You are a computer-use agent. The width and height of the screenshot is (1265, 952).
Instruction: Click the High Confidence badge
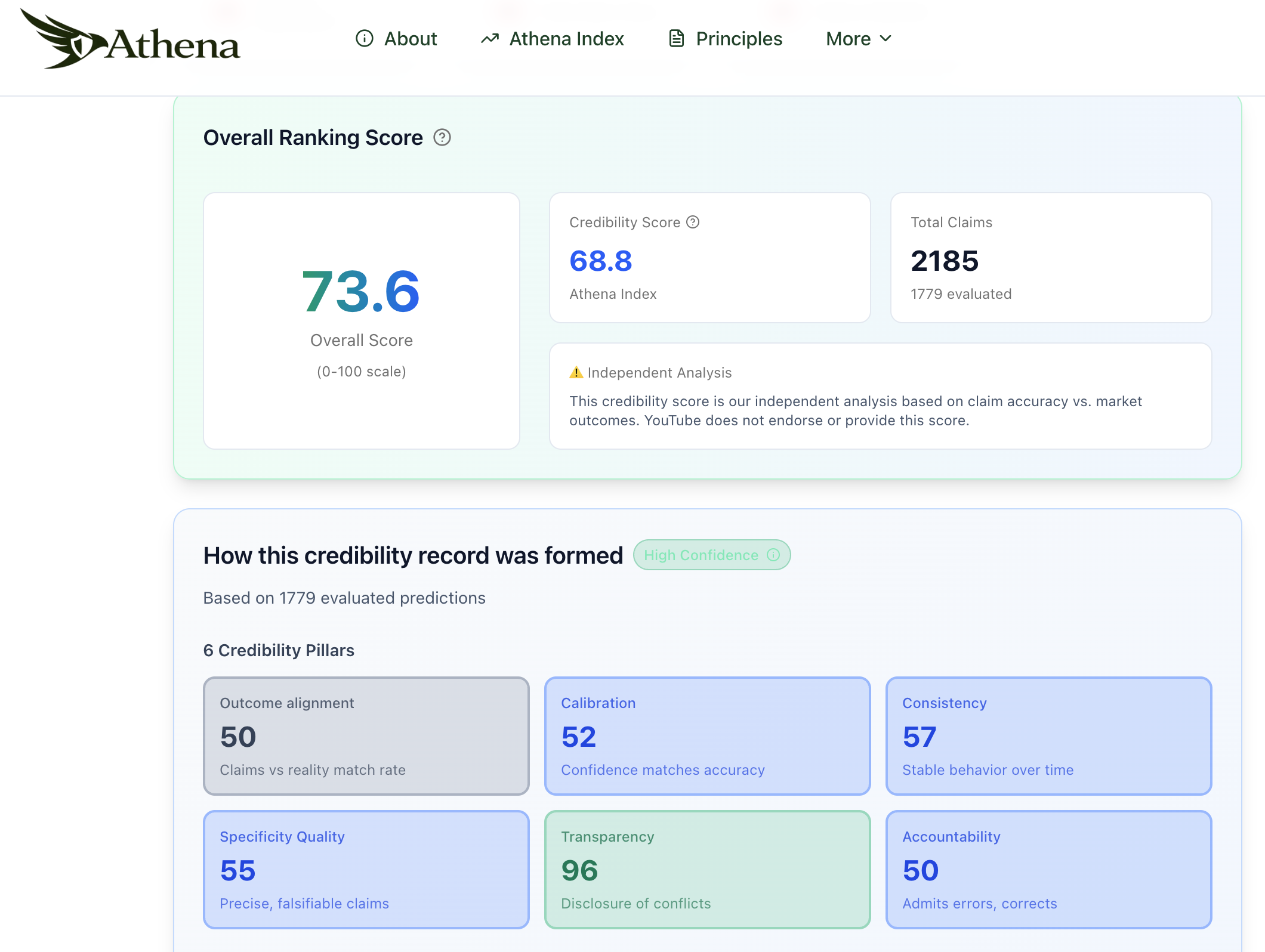pyautogui.click(x=711, y=555)
